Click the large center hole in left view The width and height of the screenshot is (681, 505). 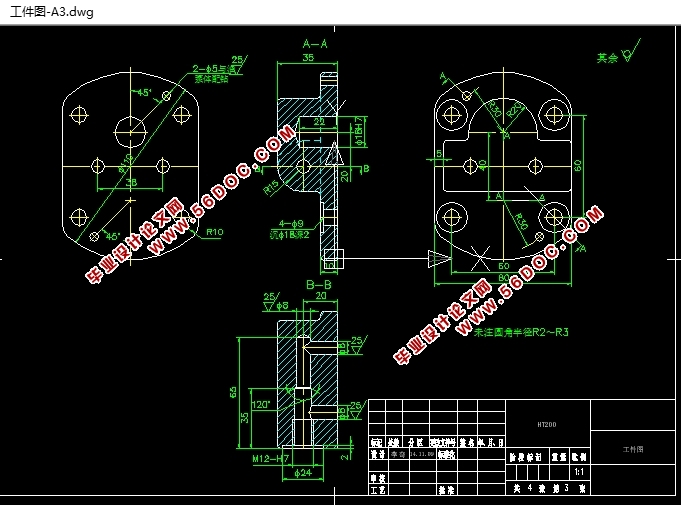(129, 127)
